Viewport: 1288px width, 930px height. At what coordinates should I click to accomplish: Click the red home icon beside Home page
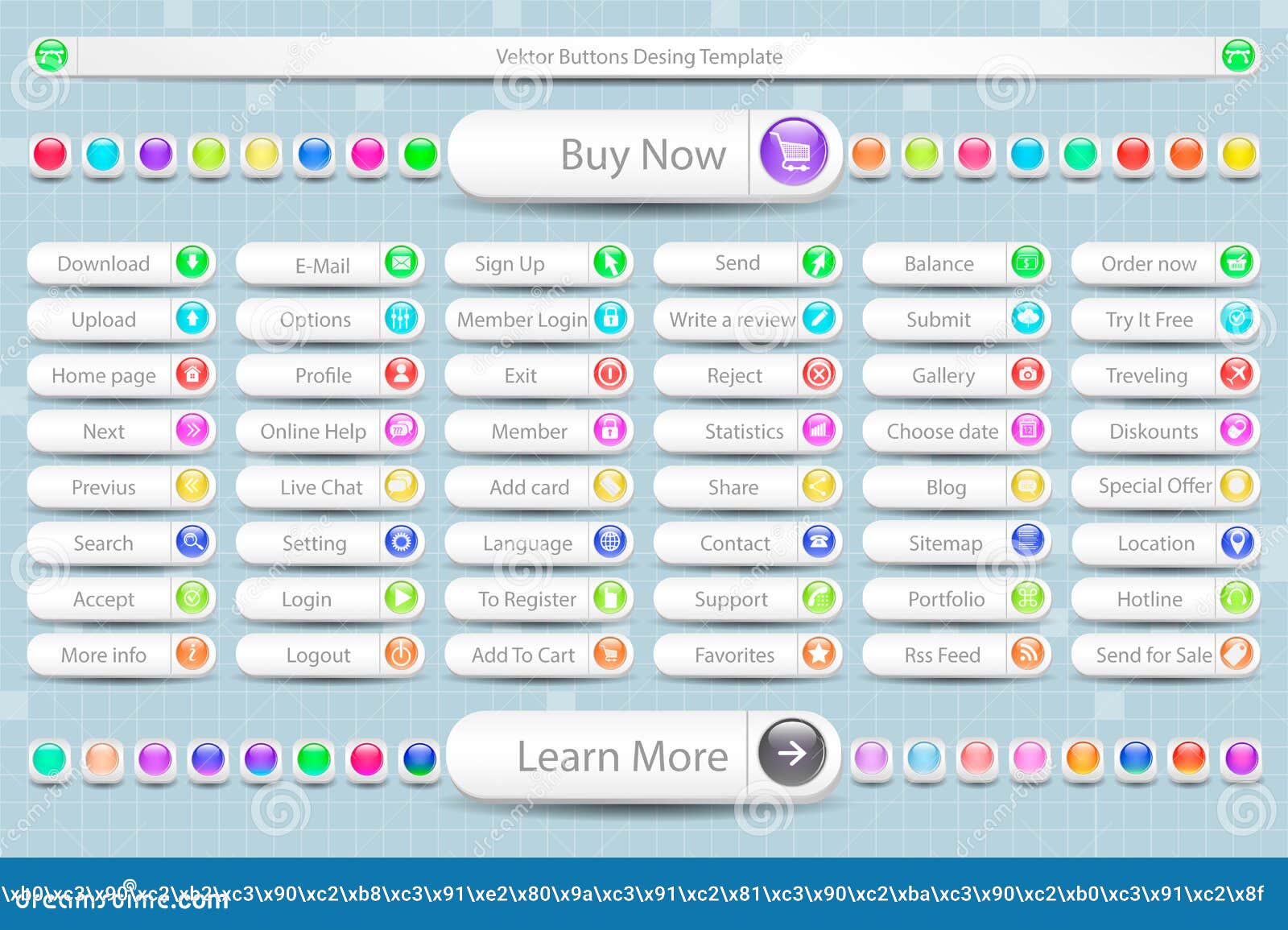(x=192, y=375)
